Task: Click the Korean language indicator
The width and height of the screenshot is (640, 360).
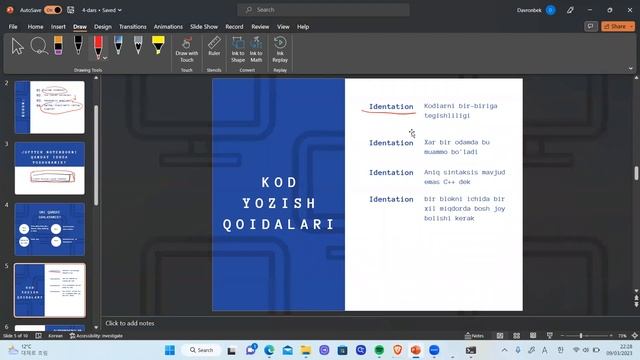Action: click(56, 336)
